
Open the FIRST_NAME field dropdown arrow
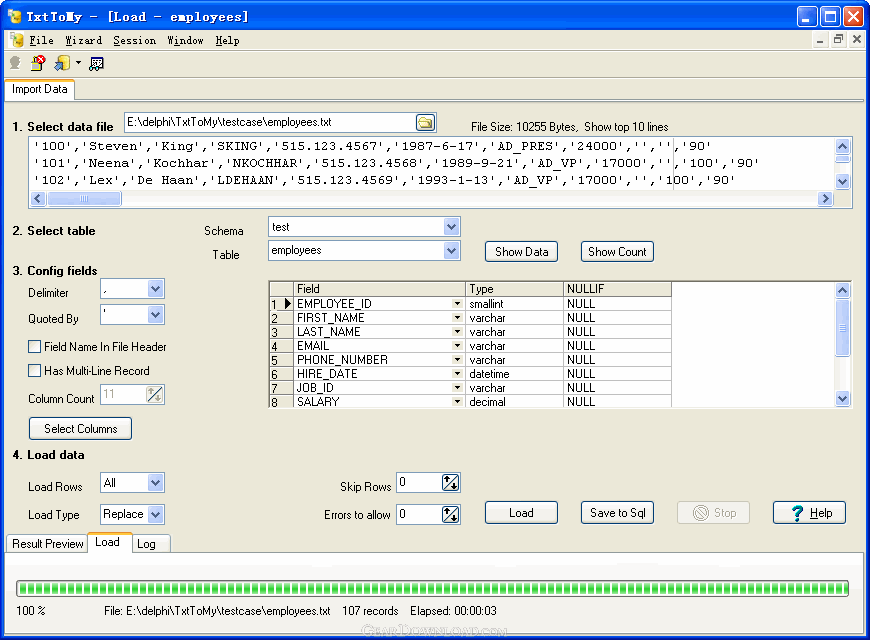pyautogui.click(x=457, y=318)
